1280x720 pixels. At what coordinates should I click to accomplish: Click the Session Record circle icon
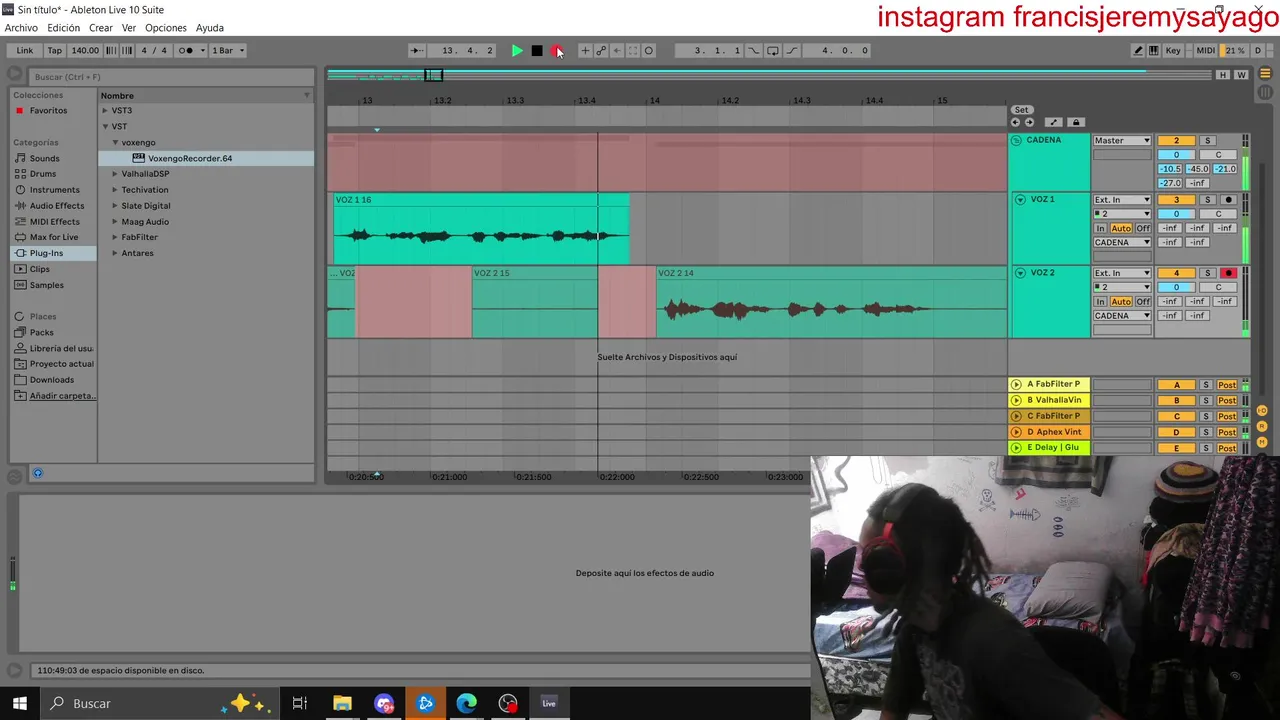click(x=648, y=50)
